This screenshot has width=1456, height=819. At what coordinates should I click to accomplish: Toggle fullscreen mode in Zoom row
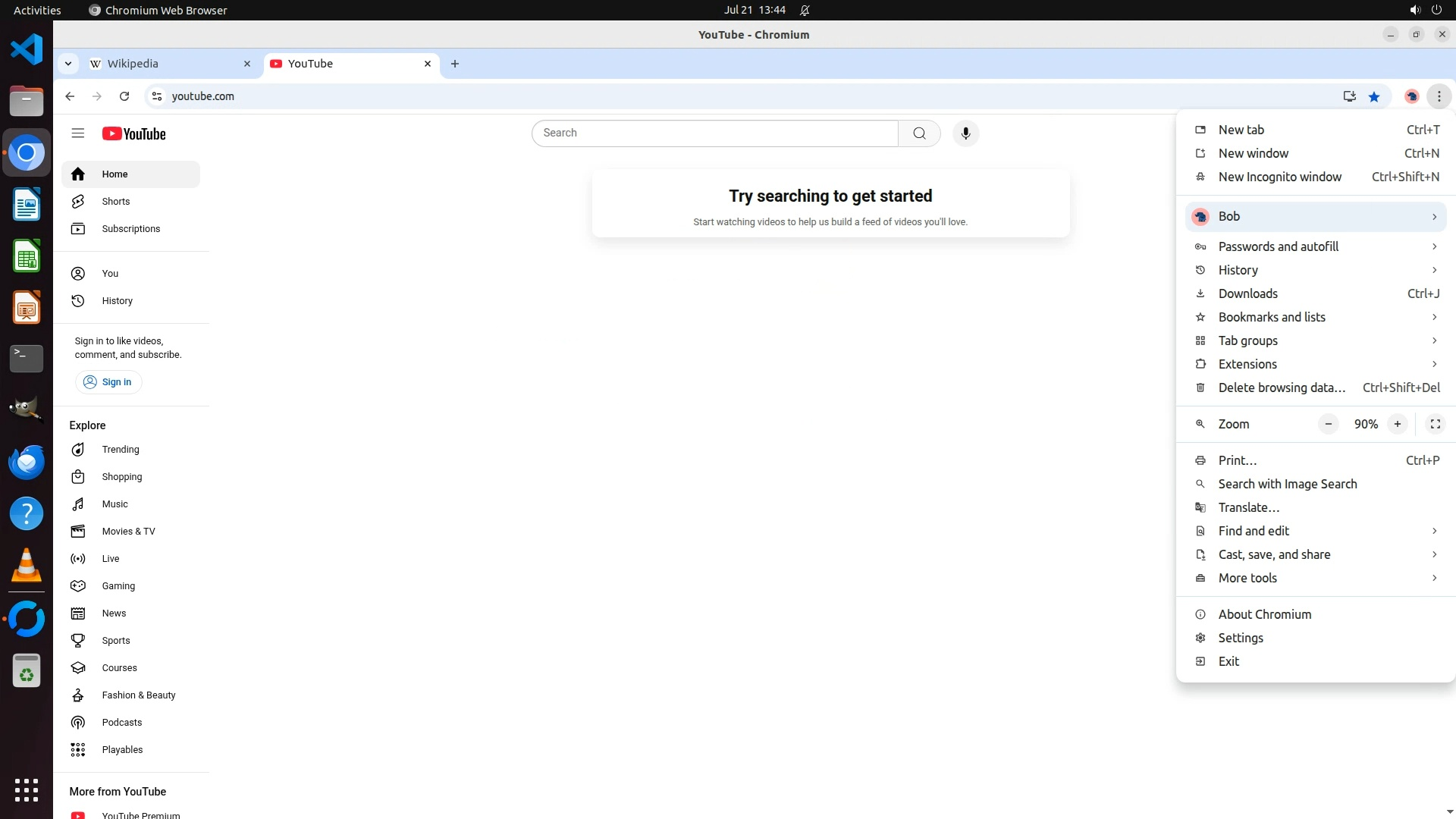[1435, 424]
